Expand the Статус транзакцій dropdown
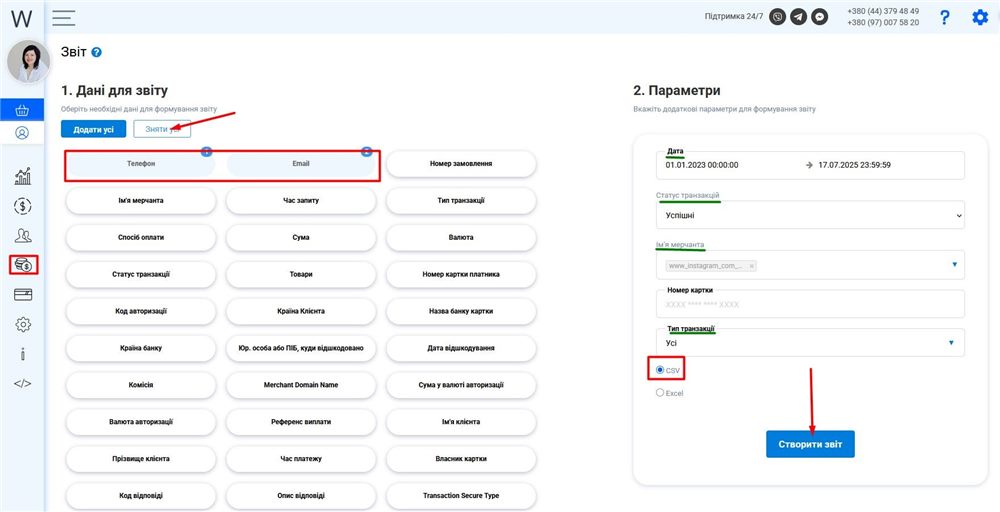Image resolution: width=1000 pixels, height=512 pixels. (810, 216)
